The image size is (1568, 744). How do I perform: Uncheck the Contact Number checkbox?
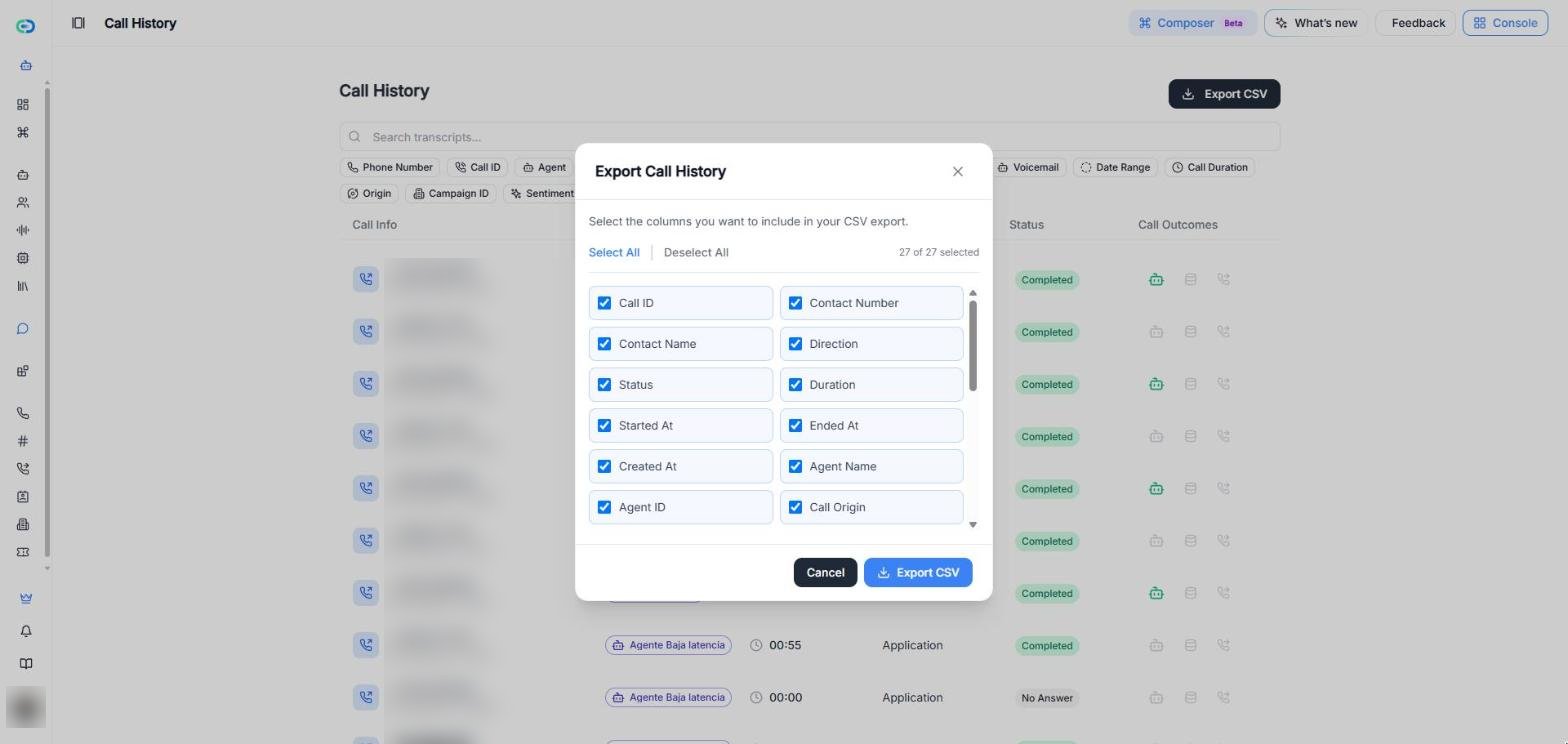click(795, 303)
